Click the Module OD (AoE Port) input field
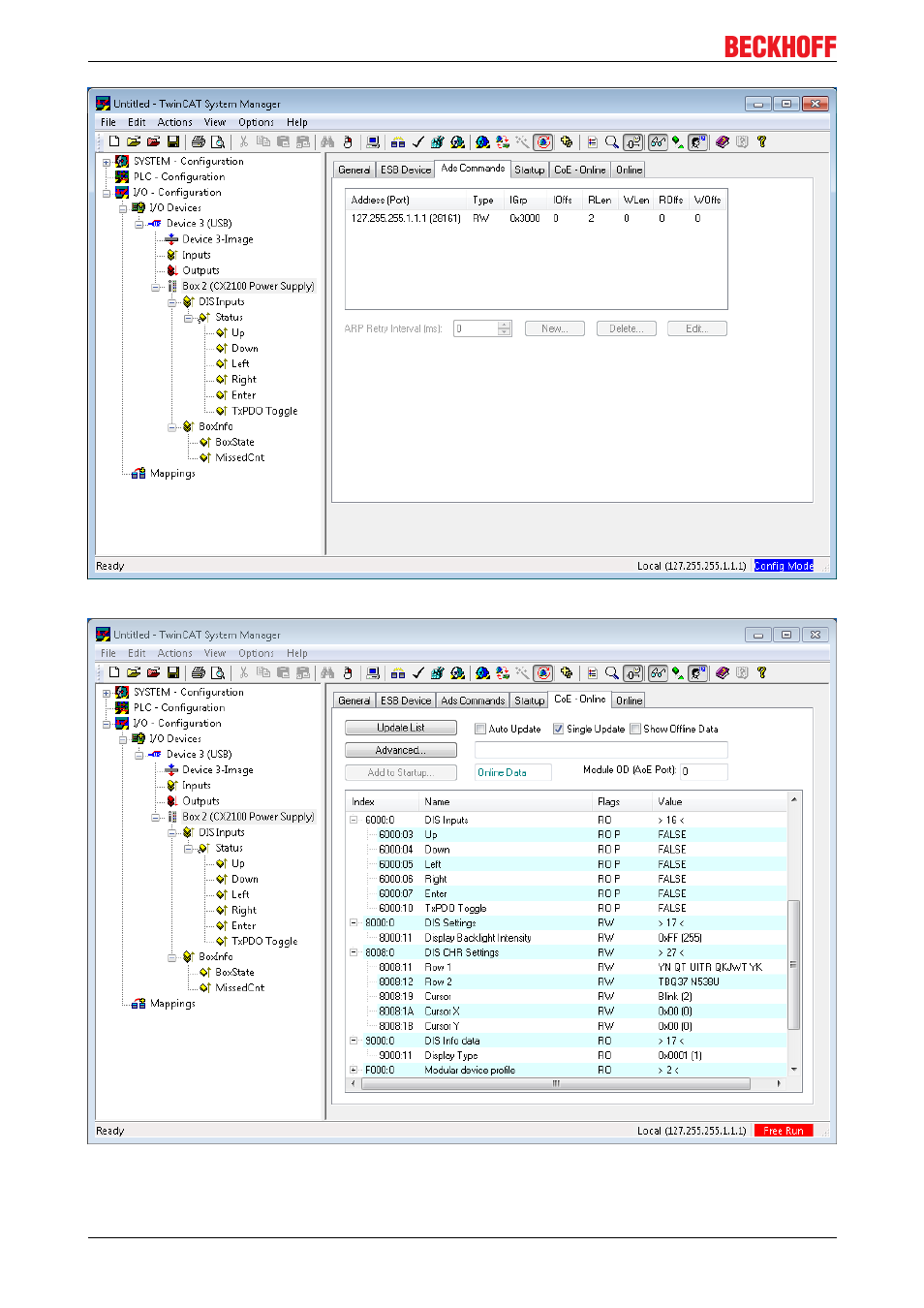This screenshot has width=924, height=1308. tap(703, 771)
